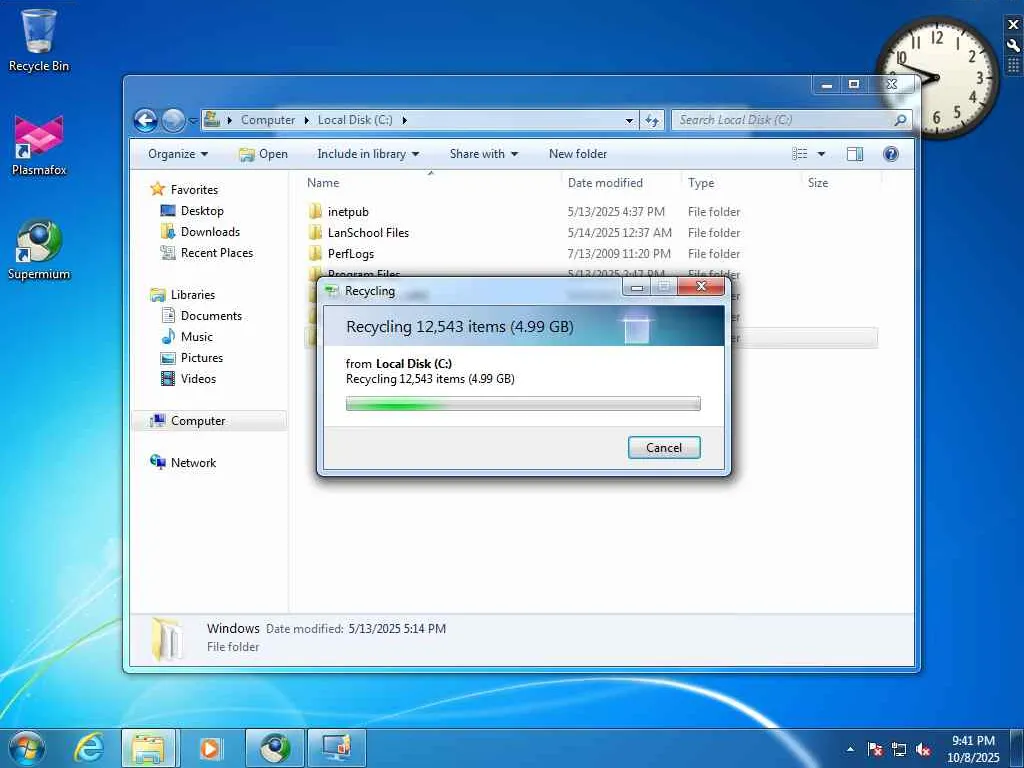
Task: Cancel the Recycling operation
Action: (x=664, y=447)
